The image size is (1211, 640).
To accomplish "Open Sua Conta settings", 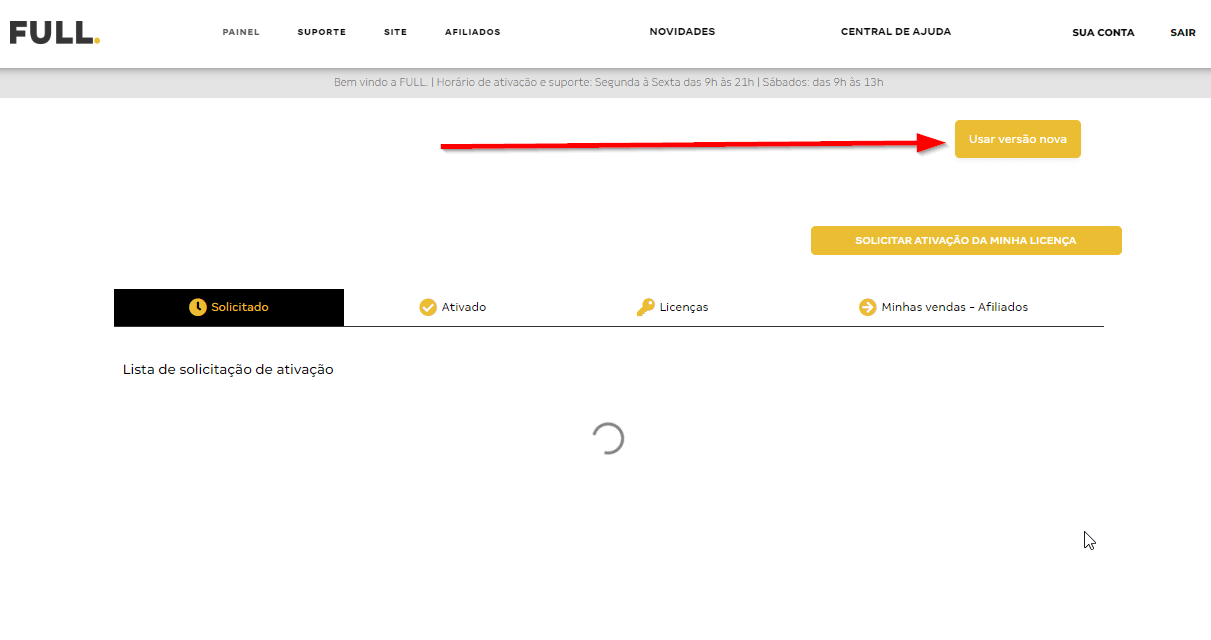I will (x=1103, y=33).
